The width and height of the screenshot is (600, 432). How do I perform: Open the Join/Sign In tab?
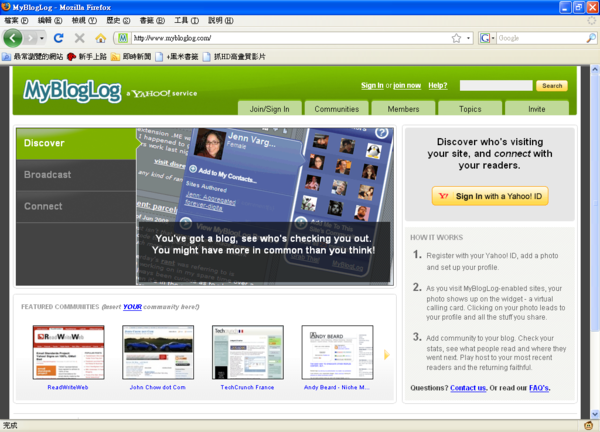tap(269, 109)
